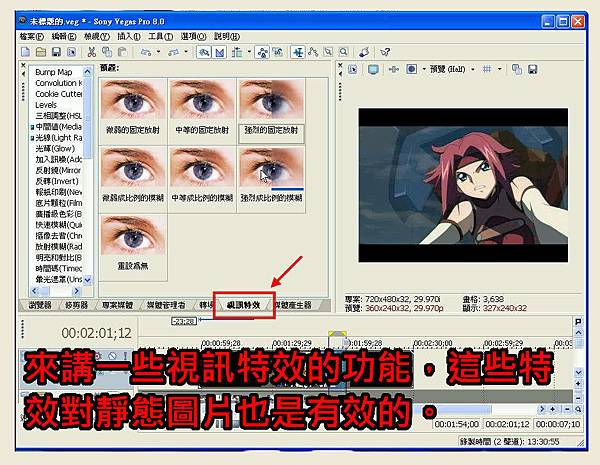Copy the preview snapshot to the clipboard

coord(517,70)
